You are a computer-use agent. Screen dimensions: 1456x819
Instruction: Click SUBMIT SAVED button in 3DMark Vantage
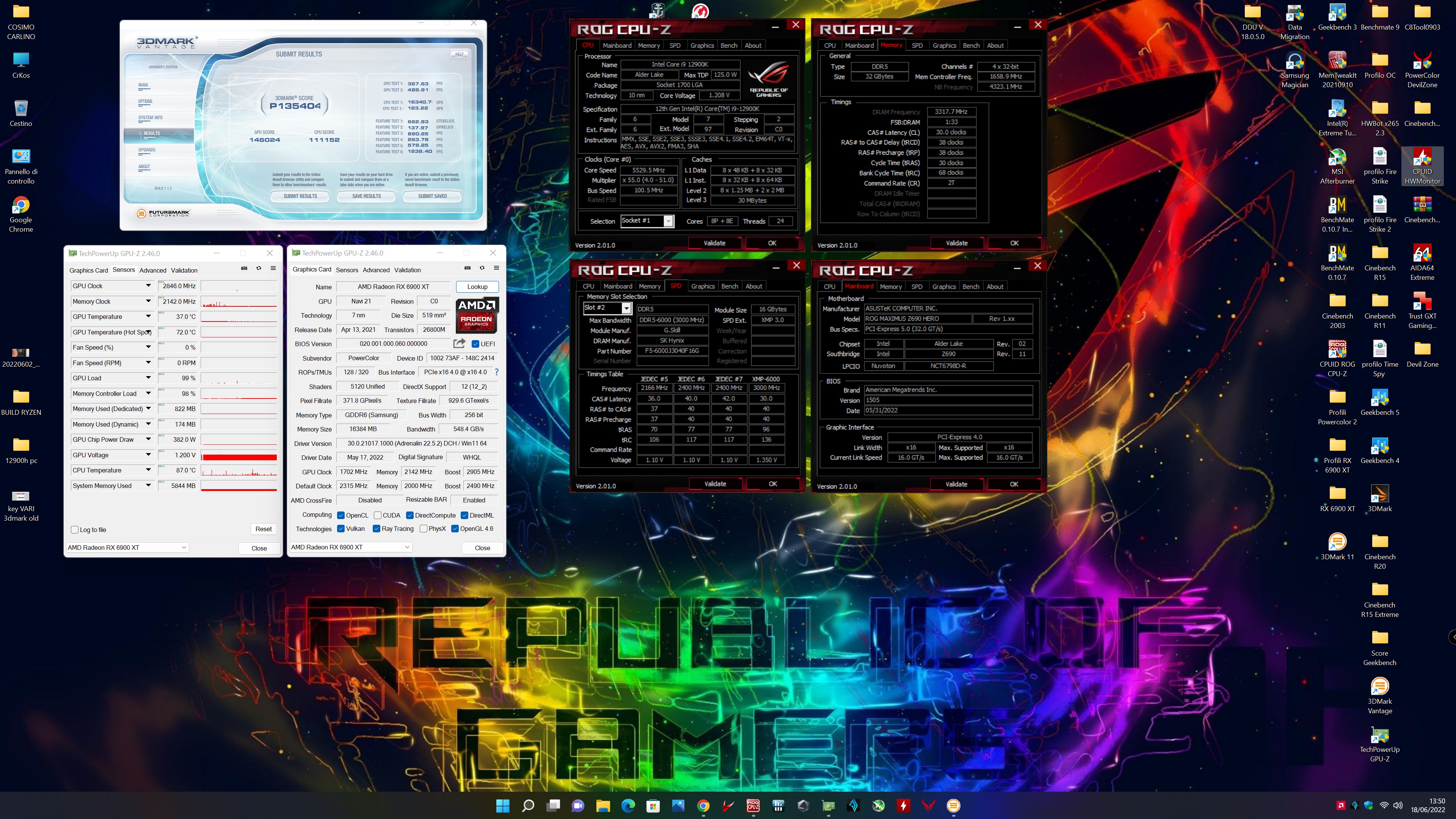(432, 196)
